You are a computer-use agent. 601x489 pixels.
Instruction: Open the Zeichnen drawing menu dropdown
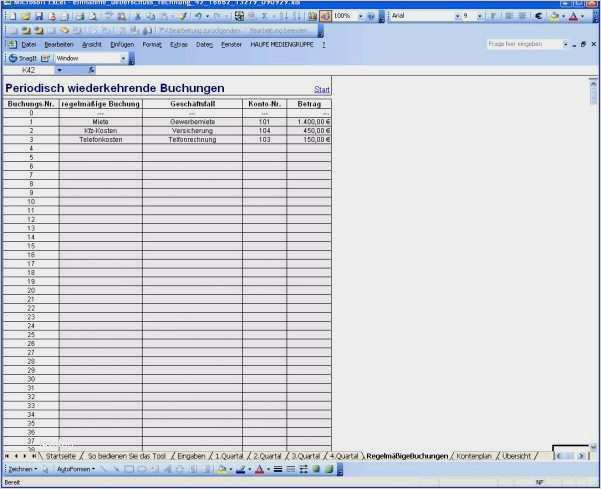(x=22, y=469)
